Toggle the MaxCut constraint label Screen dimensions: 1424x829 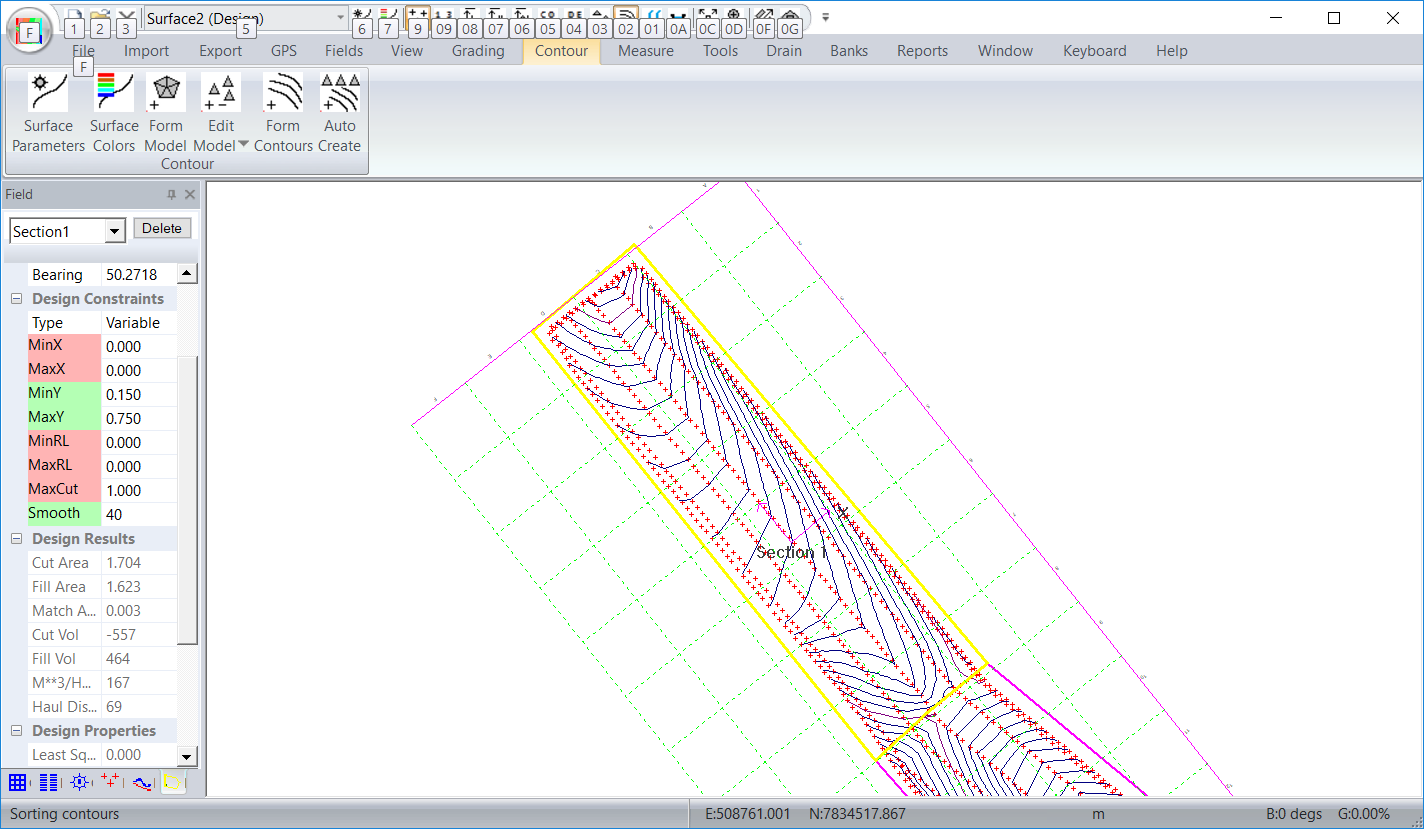pyautogui.click(x=64, y=490)
